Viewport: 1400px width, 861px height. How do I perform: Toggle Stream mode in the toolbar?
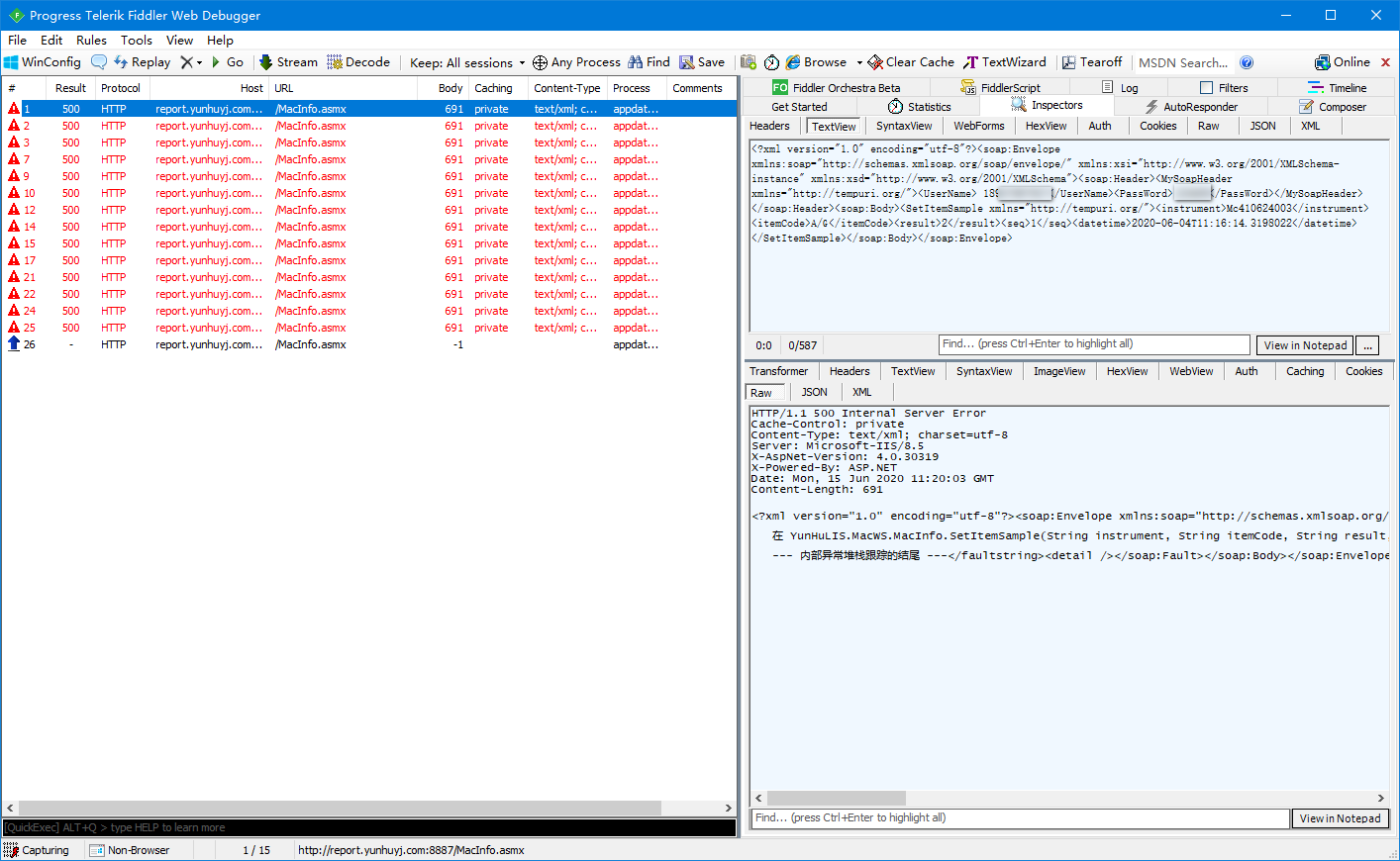click(288, 62)
